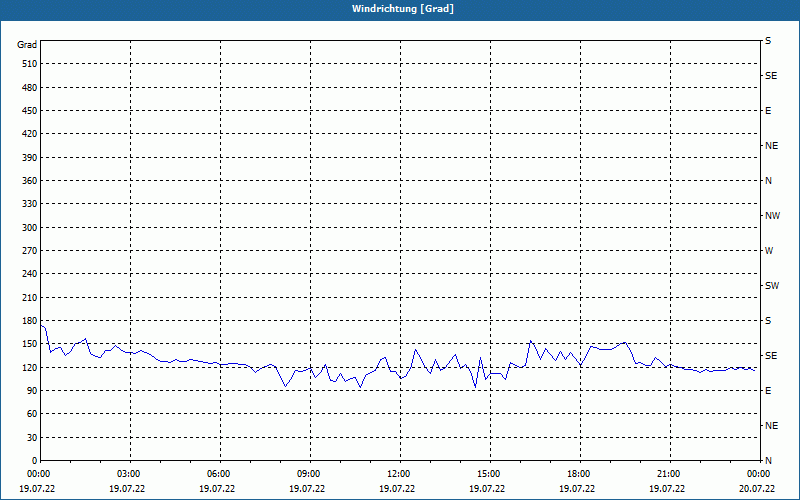Click the SW compass label
Viewport: 800px width, 500px height.
coord(772,286)
